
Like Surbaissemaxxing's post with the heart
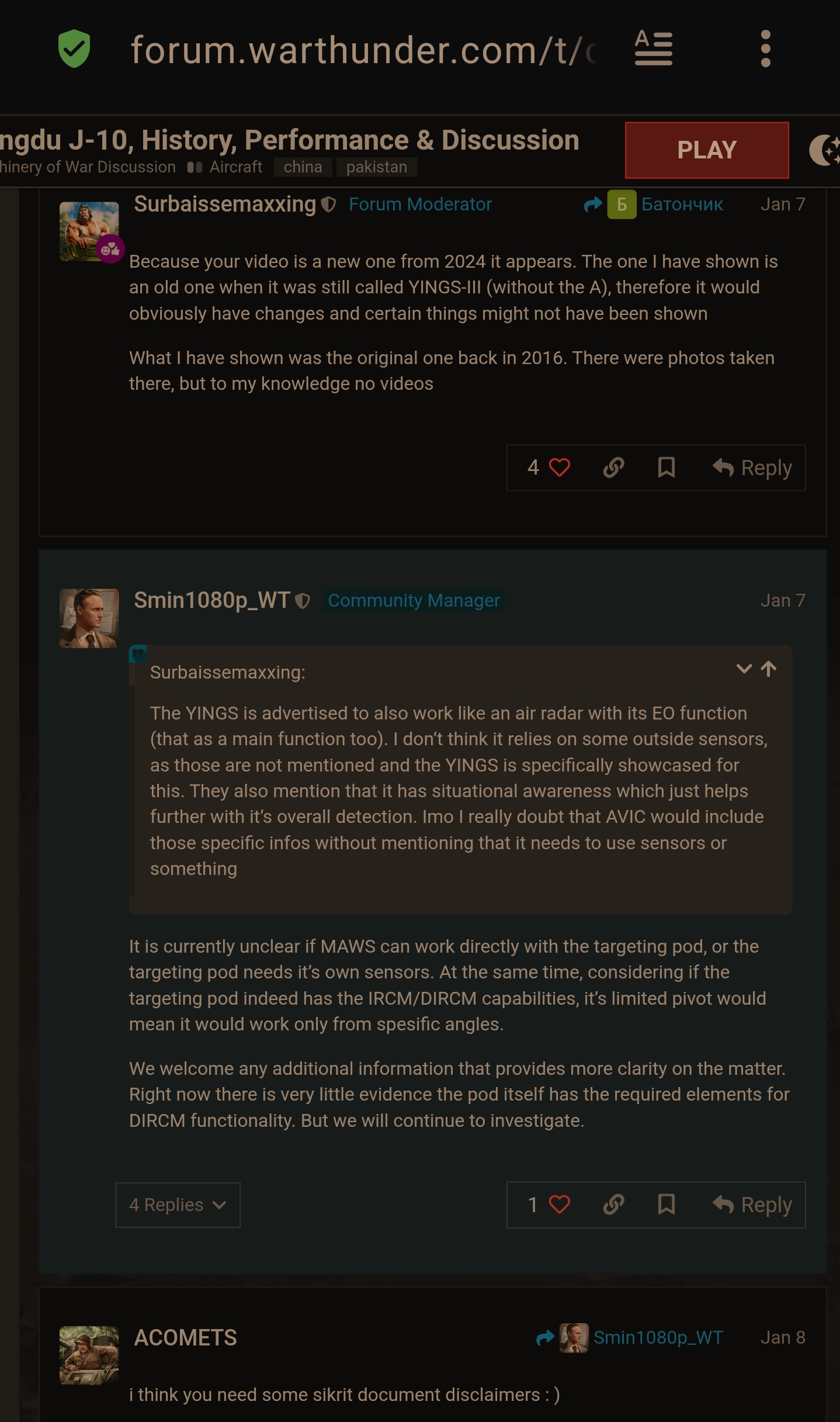(559, 468)
